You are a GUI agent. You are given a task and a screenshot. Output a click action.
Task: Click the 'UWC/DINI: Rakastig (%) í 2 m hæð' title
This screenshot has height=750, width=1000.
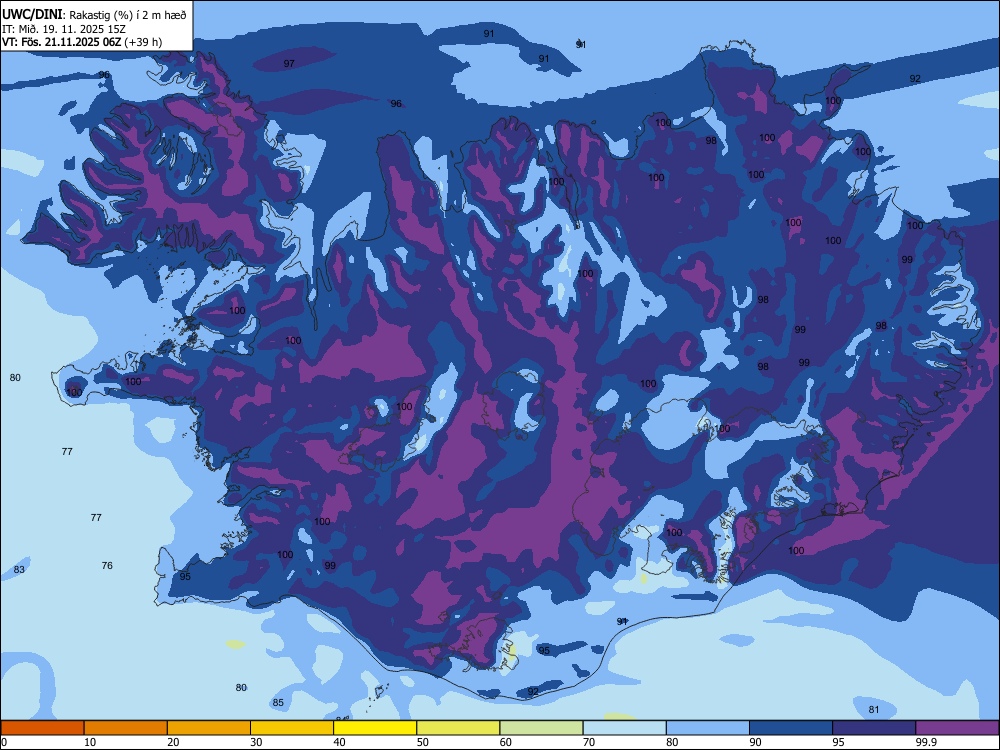(94, 15)
